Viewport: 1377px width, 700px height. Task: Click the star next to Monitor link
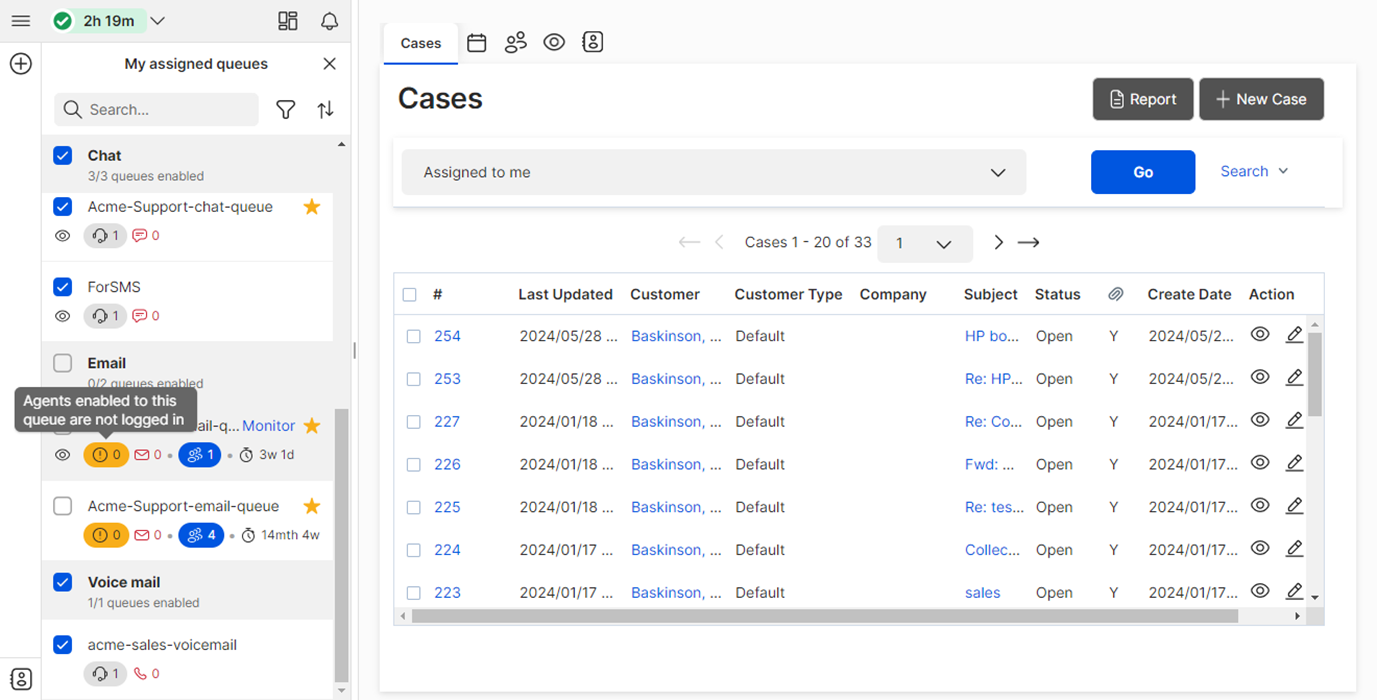tap(312, 426)
